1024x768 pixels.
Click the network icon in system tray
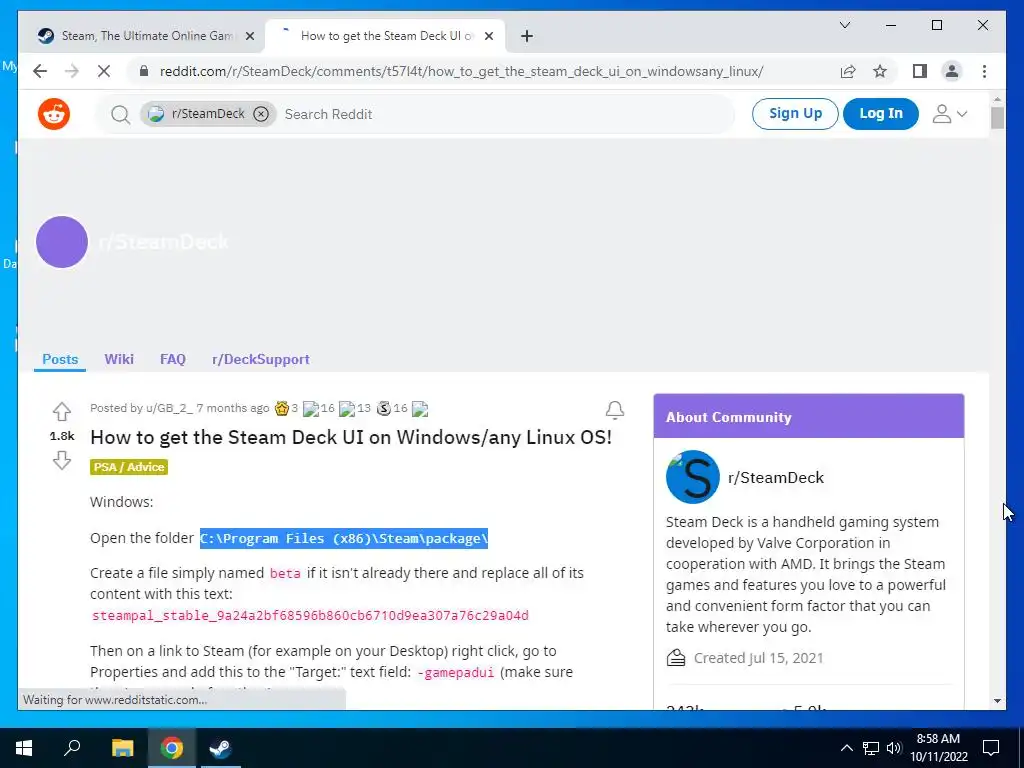871,748
